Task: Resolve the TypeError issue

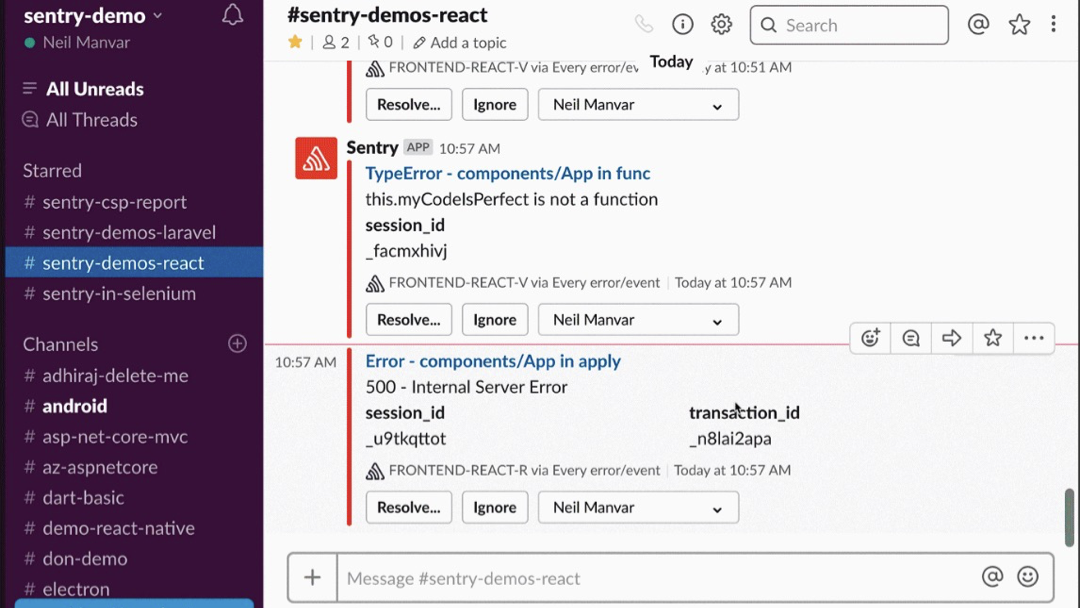Action: point(409,319)
